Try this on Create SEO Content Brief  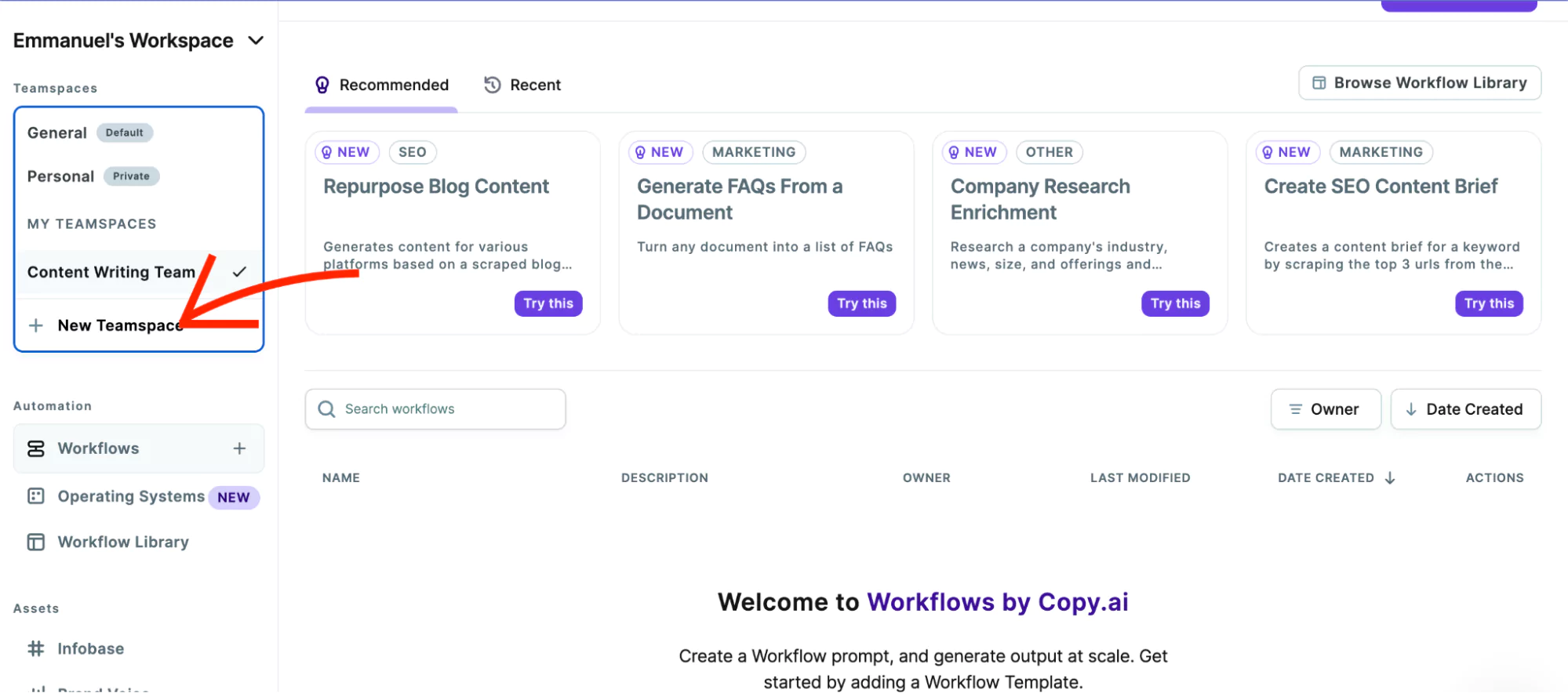pos(1489,303)
